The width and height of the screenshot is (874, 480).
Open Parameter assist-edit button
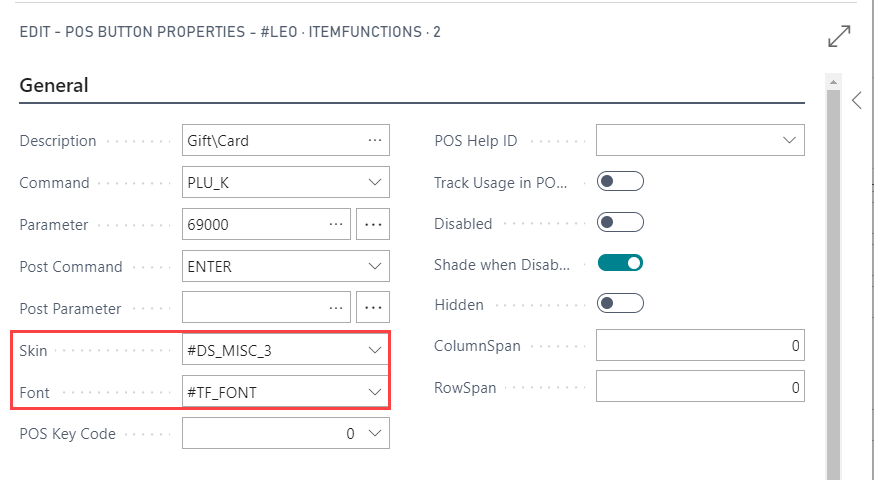point(373,225)
